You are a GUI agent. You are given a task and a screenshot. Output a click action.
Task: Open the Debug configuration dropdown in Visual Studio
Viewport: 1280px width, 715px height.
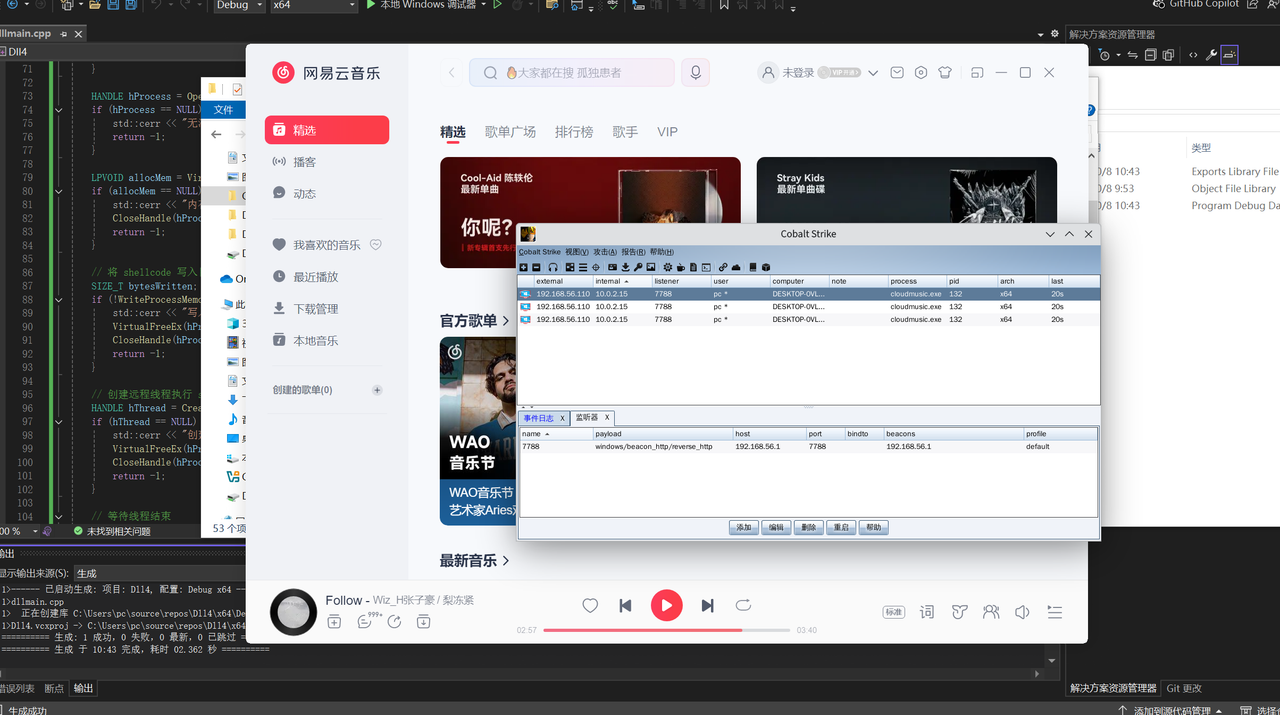point(238,5)
